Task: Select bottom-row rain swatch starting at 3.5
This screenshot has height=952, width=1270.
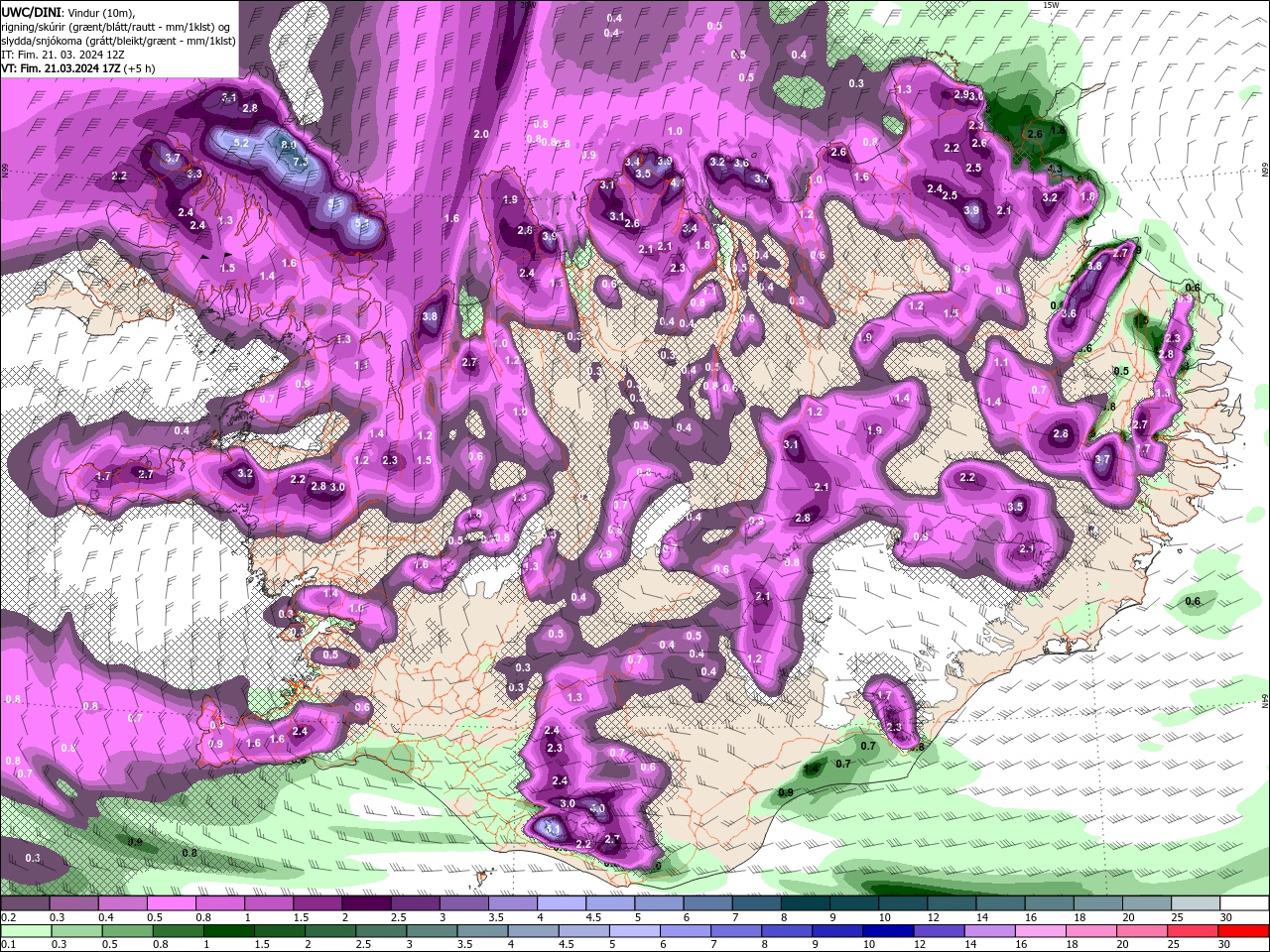Action: point(481,931)
